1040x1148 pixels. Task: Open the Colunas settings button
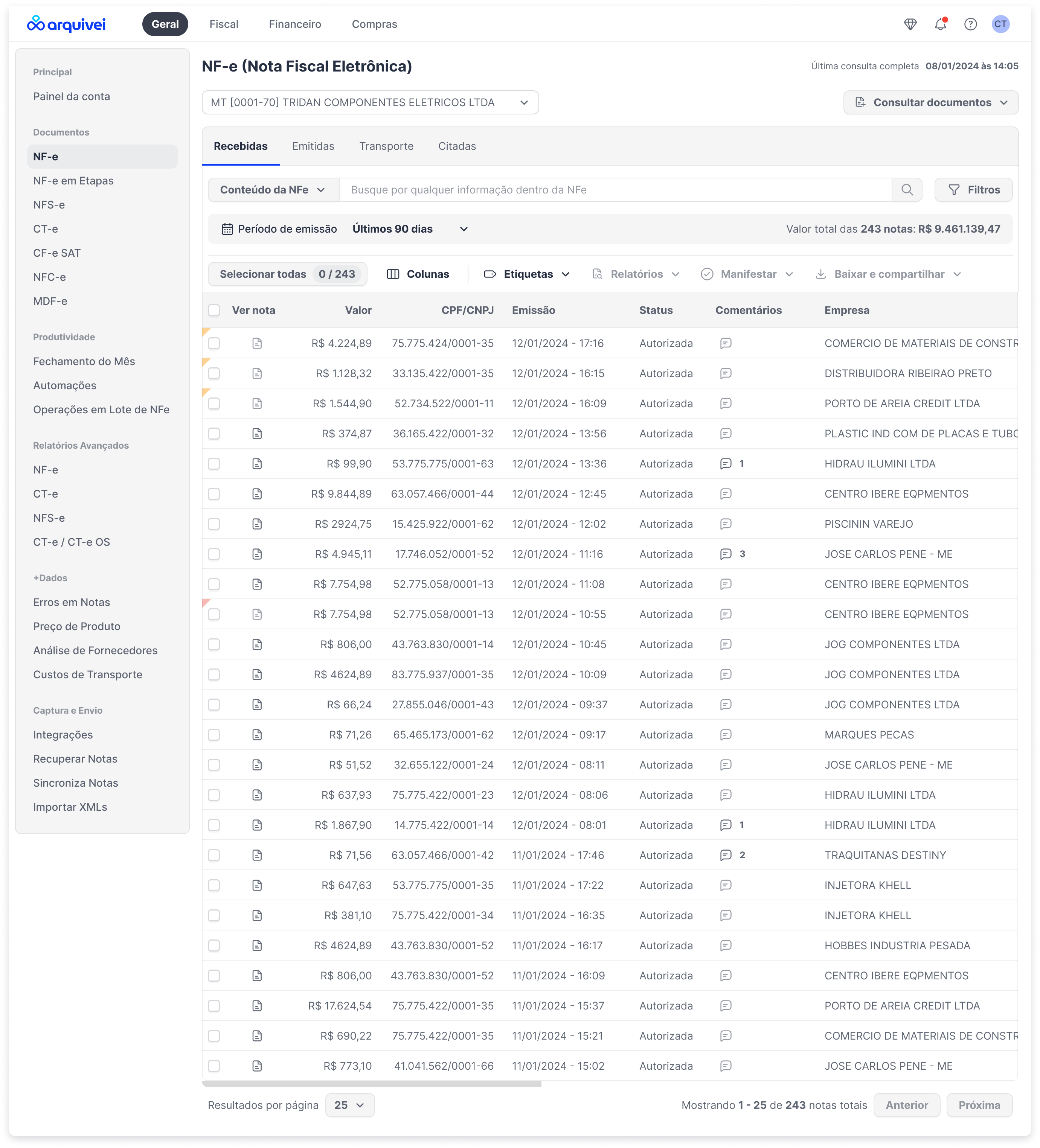pos(418,274)
